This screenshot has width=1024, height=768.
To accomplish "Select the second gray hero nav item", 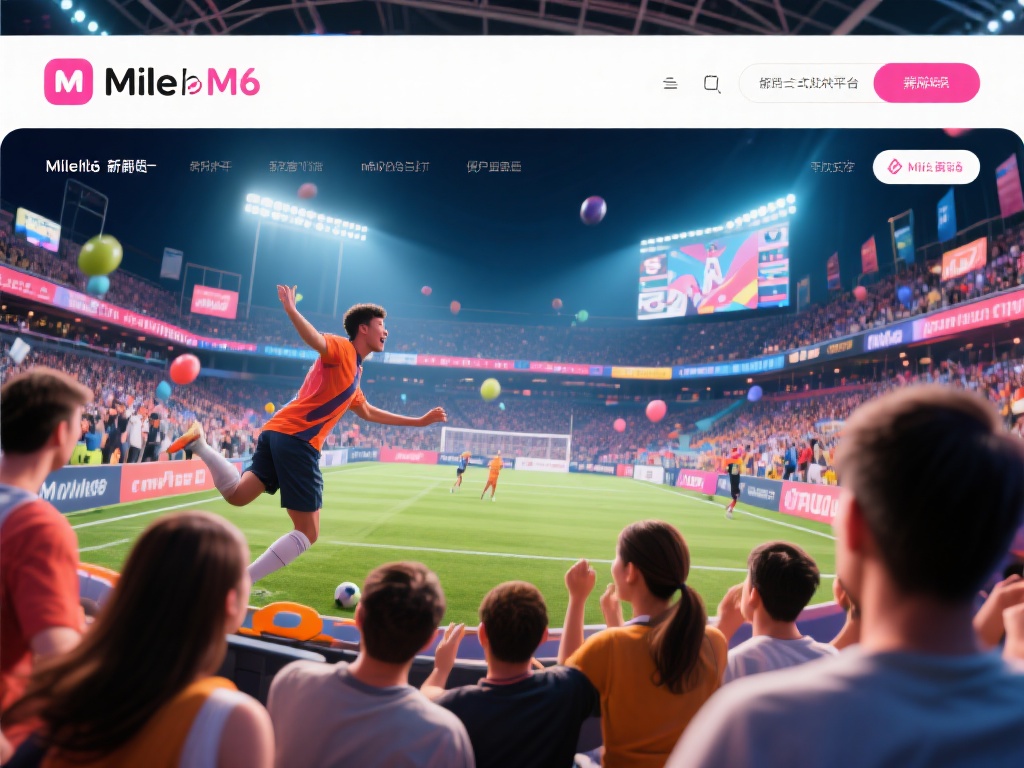I will [295, 167].
